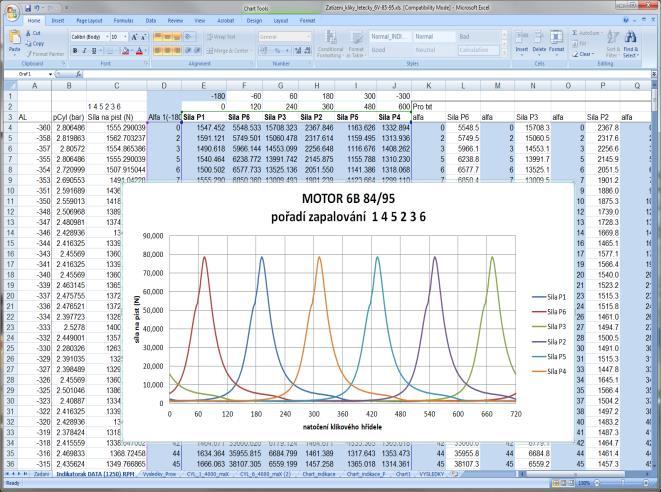This screenshot has height=492, width=661.
Task: Open the fill color dropdown arrow
Action: coord(131,51)
